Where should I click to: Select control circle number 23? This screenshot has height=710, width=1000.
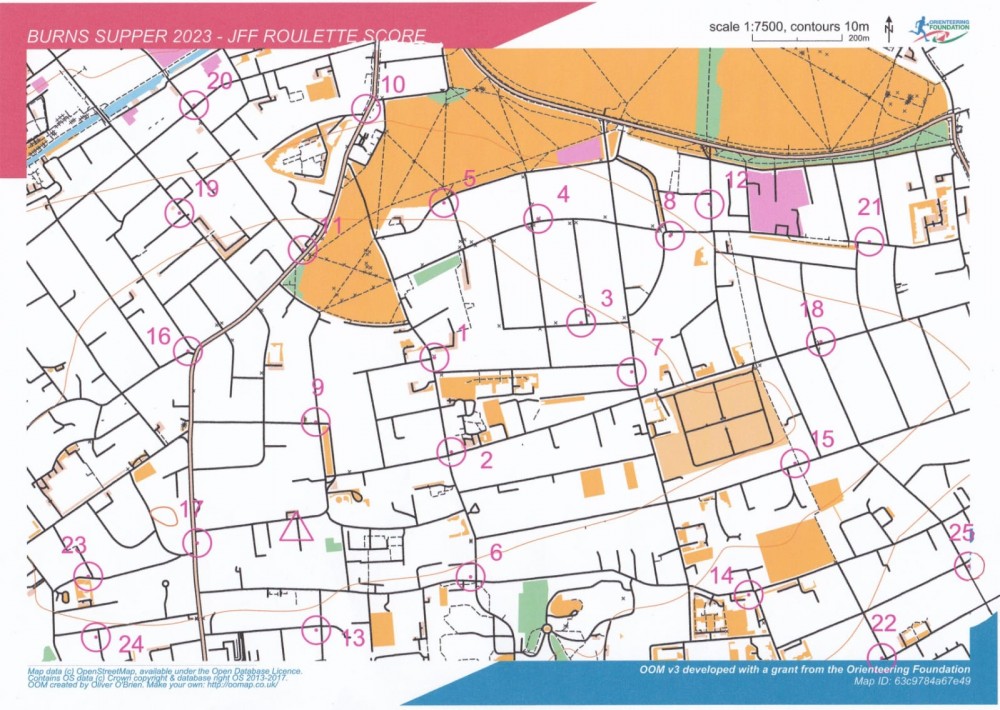pos(89,576)
